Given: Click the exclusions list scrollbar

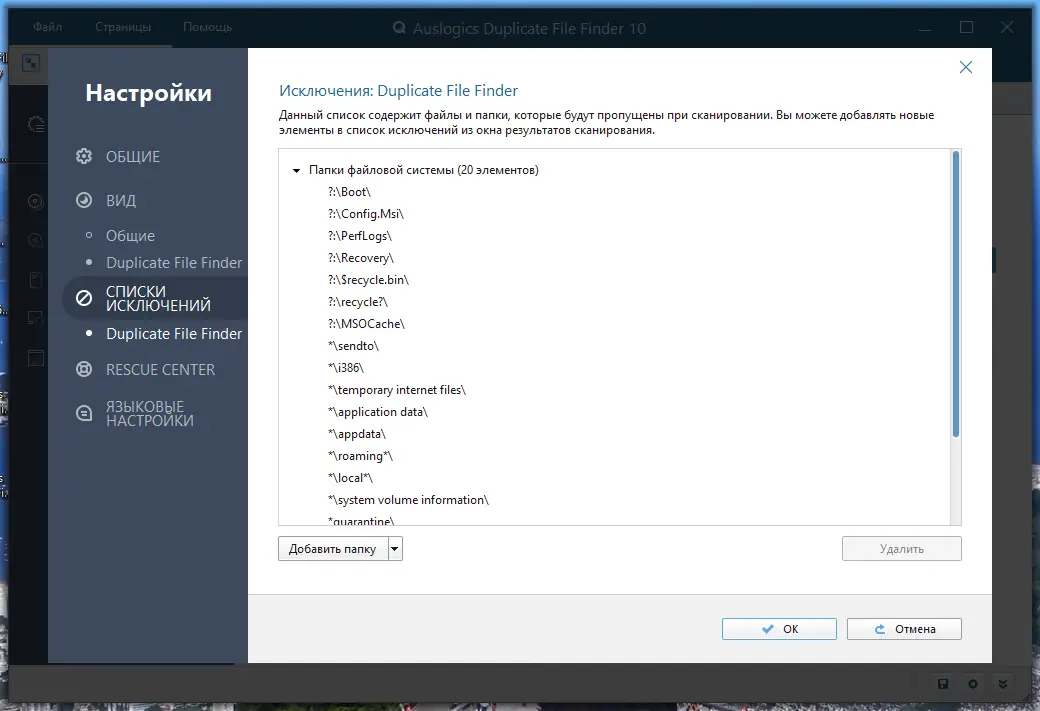Looking at the screenshot, I should [x=956, y=294].
